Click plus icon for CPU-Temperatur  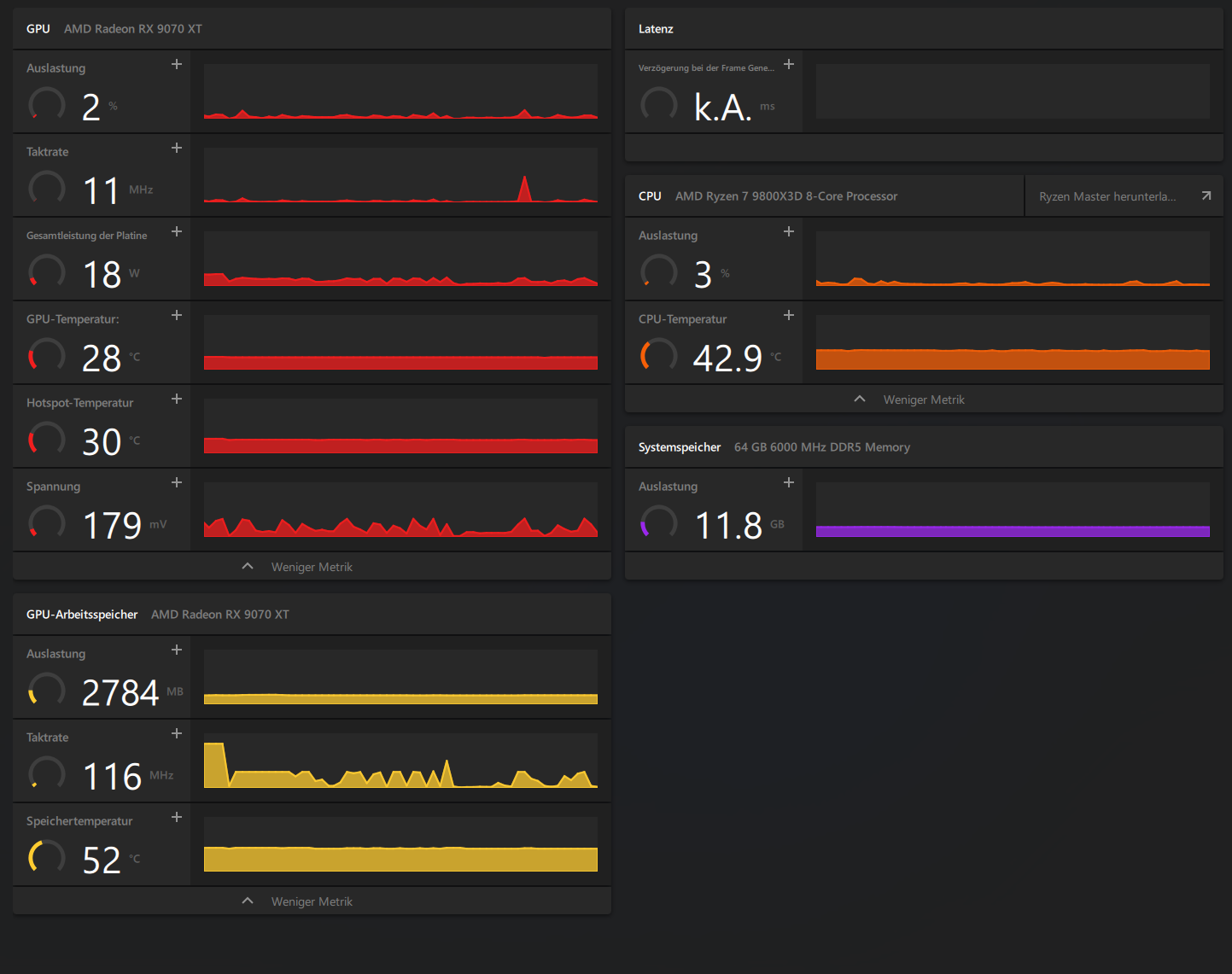789,315
